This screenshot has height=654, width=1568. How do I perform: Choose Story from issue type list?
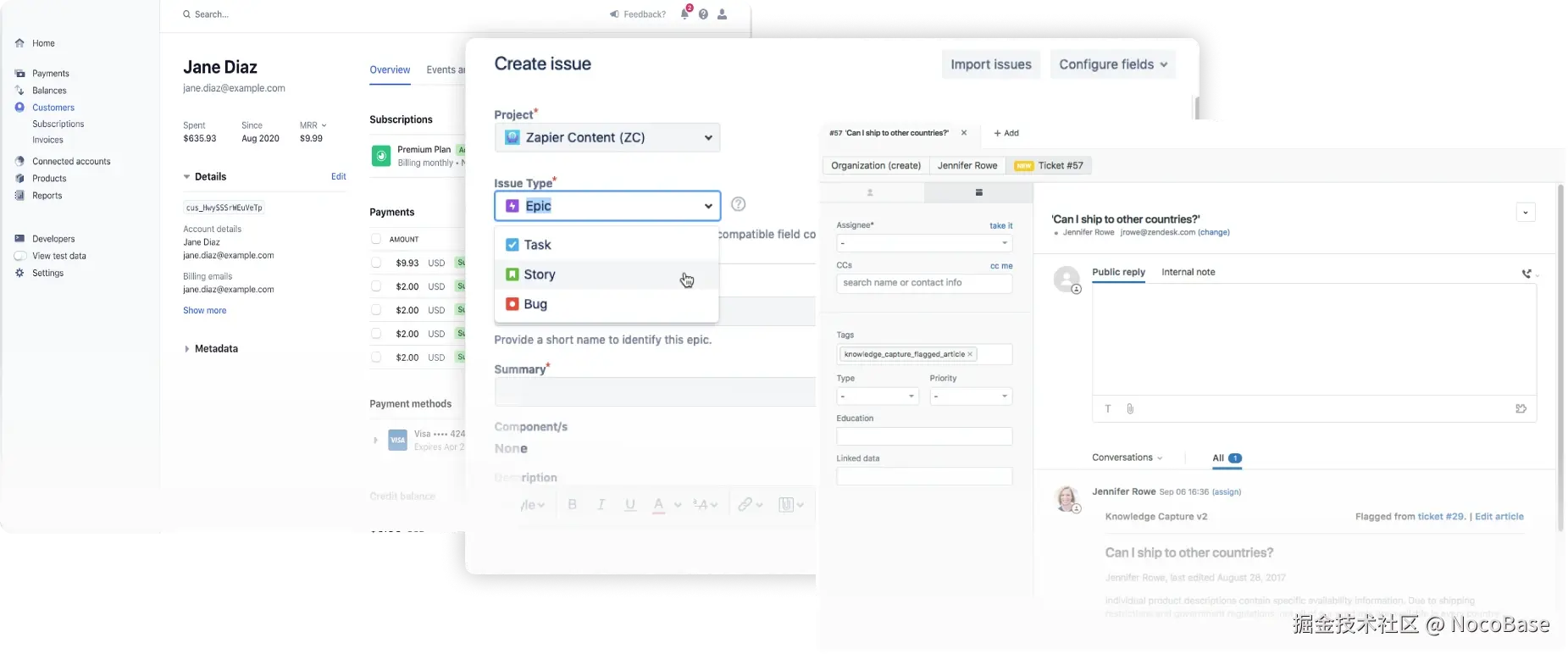tap(607, 274)
